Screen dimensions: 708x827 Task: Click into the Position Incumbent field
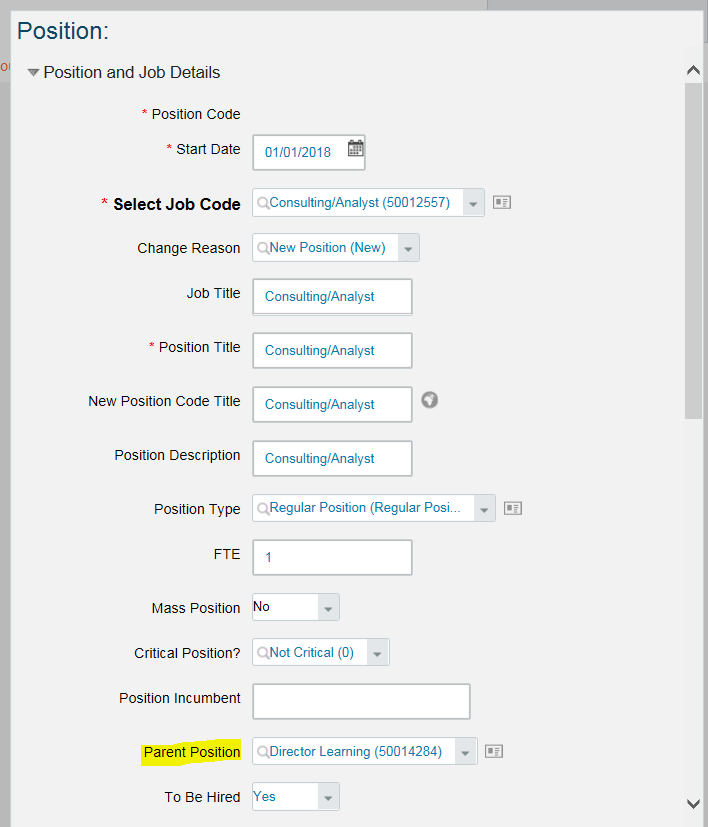point(361,701)
